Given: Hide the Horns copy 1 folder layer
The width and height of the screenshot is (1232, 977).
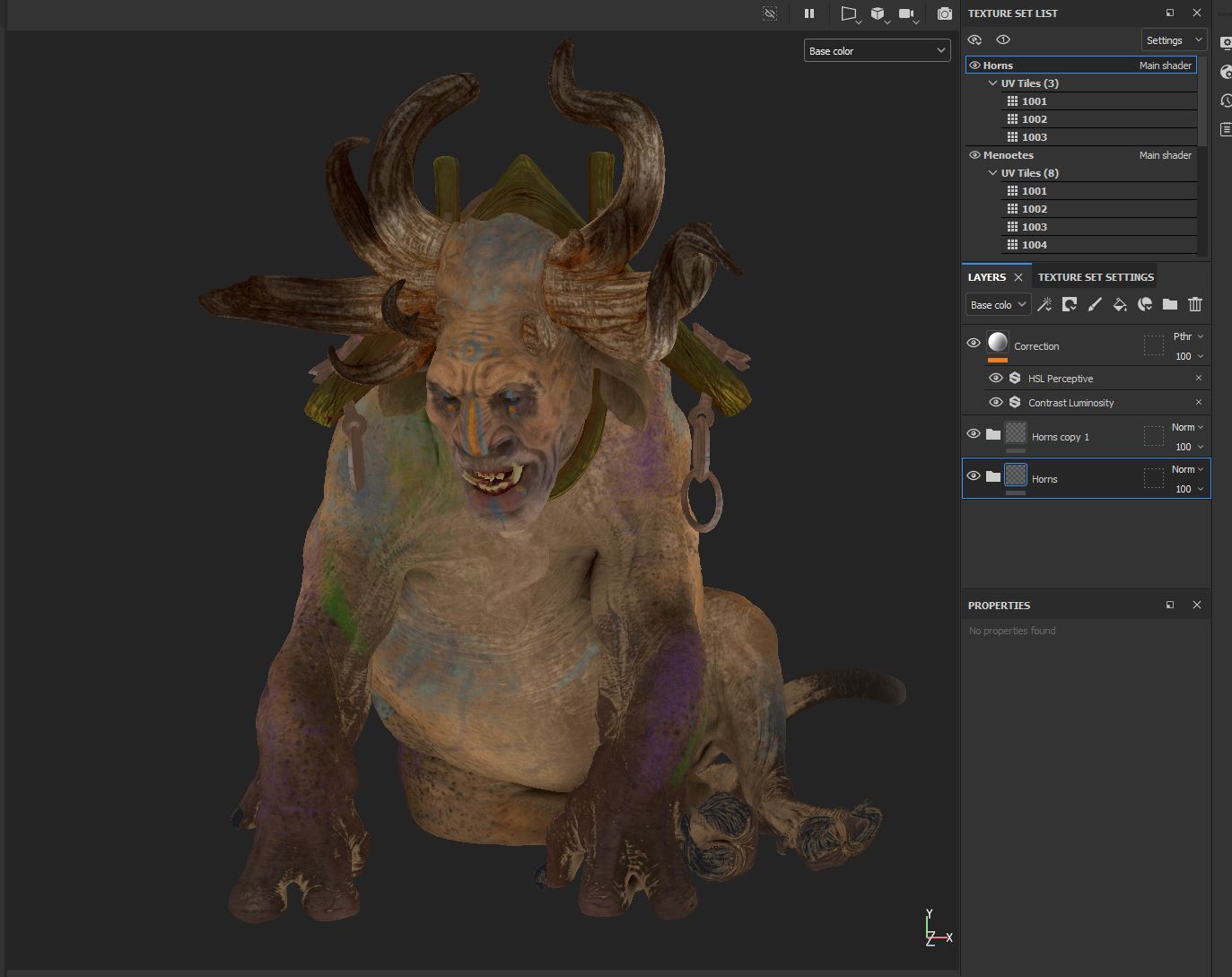Looking at the screenshot, I should pos(974,434).
